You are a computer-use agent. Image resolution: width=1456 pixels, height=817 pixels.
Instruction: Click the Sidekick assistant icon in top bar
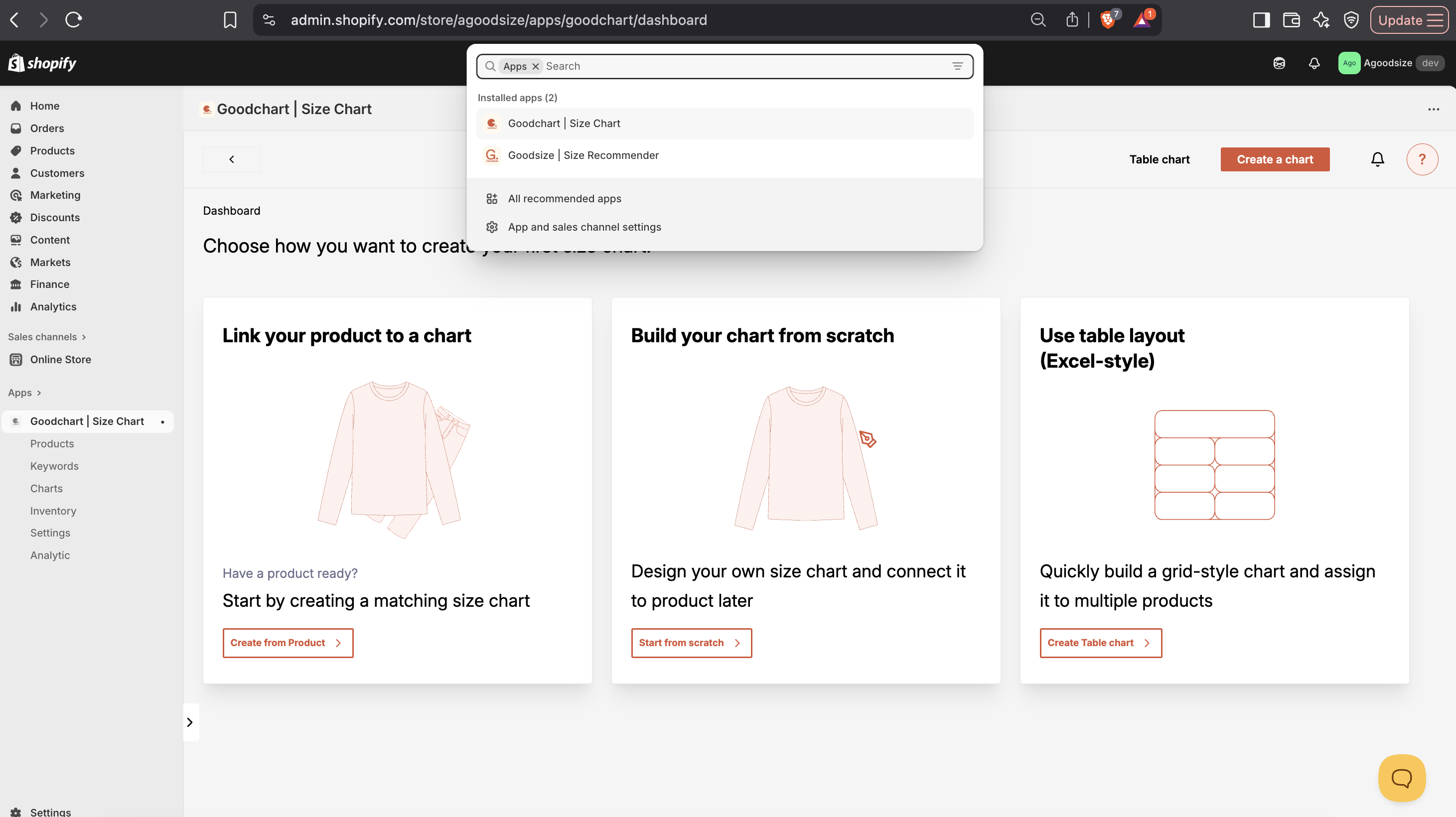tap(1279, 63)
